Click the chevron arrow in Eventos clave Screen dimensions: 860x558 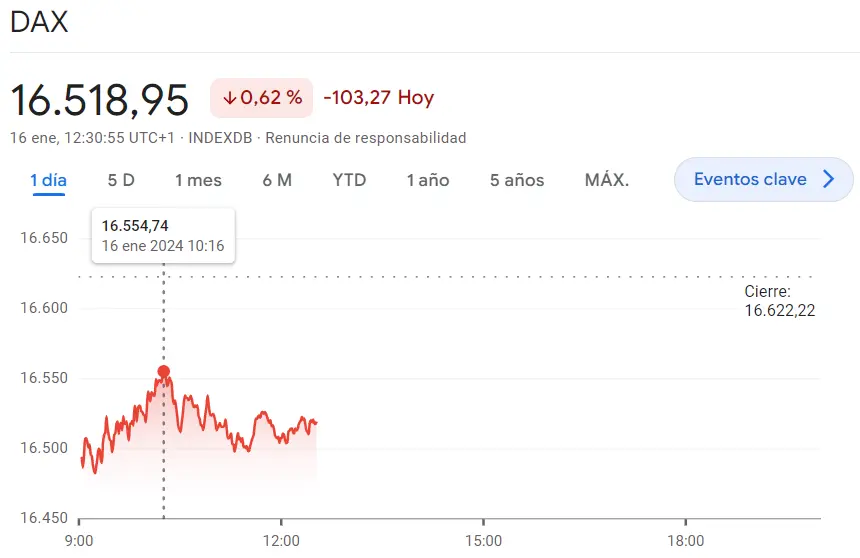(x=828, y=180)
